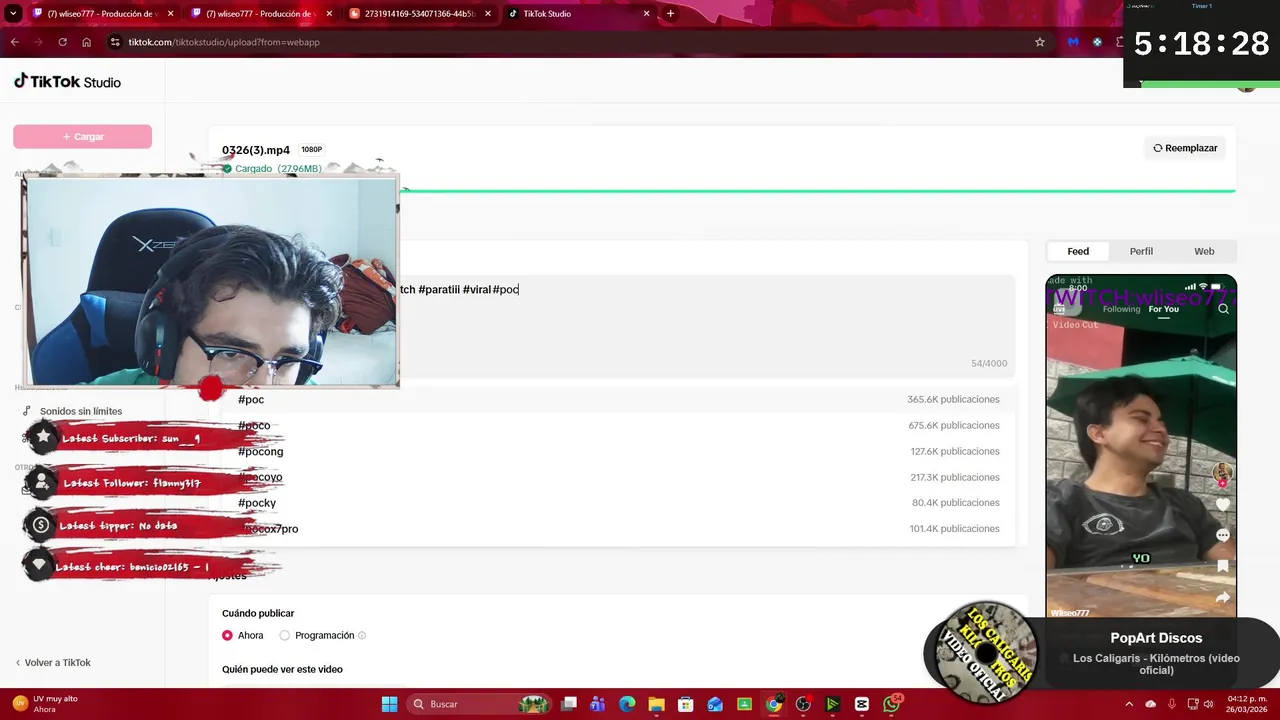Select the Following tab in phone preview
This screenshot has height=720, width=1280.
click(1121, 309)
